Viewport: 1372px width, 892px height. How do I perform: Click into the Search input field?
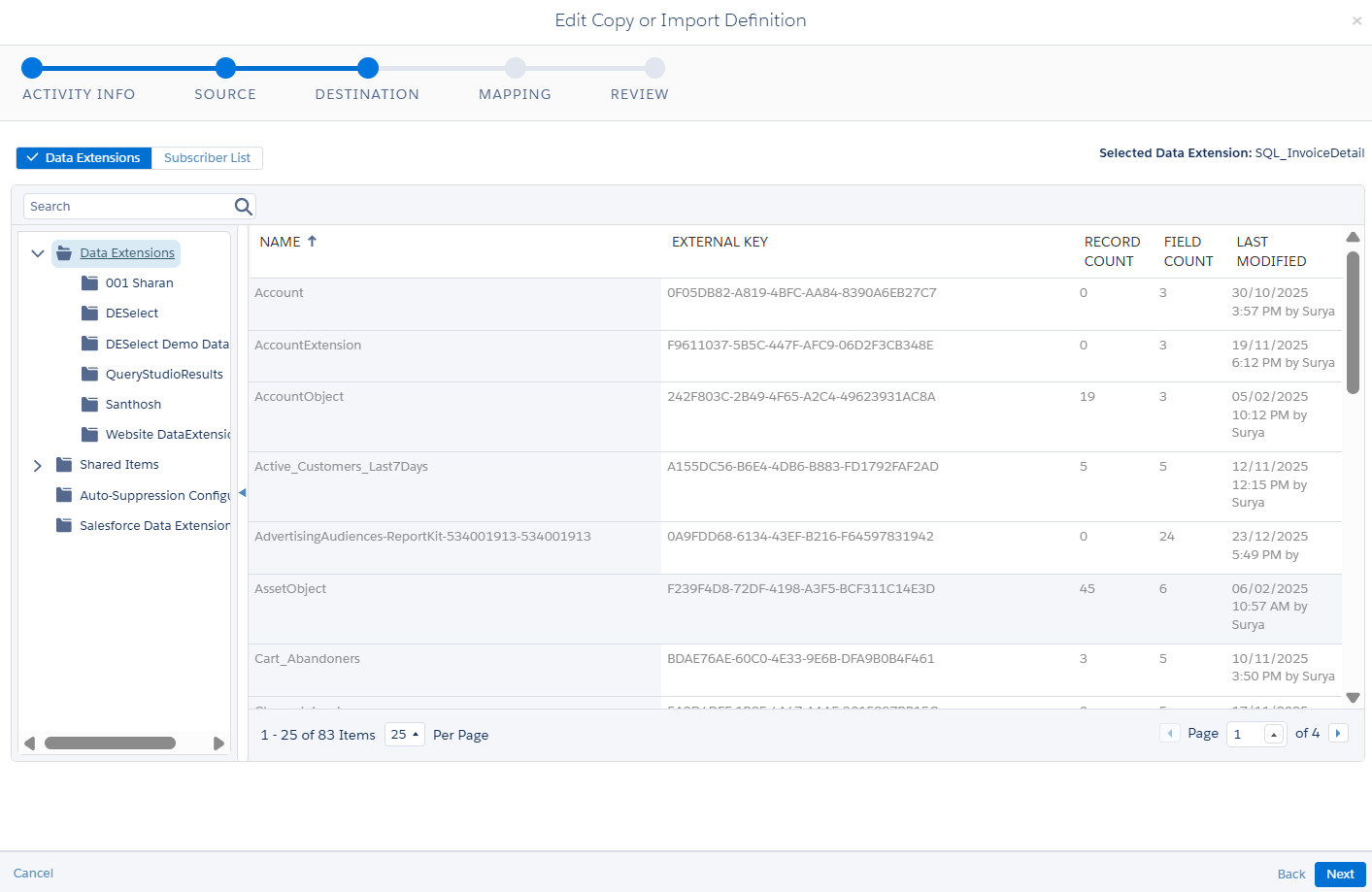click(128, 207)
